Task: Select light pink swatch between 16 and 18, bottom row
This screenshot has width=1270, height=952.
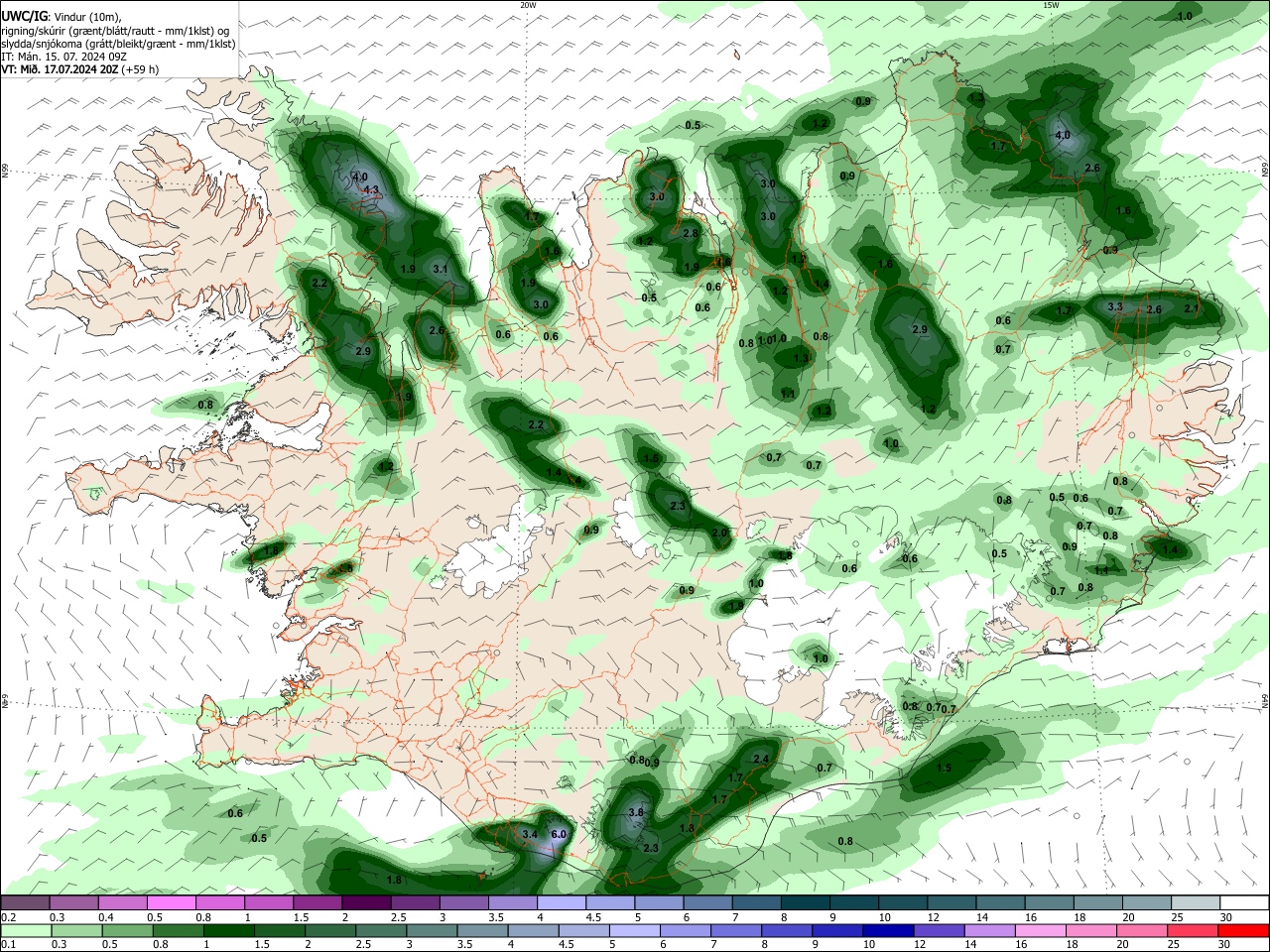Action: coord(1039,930)
